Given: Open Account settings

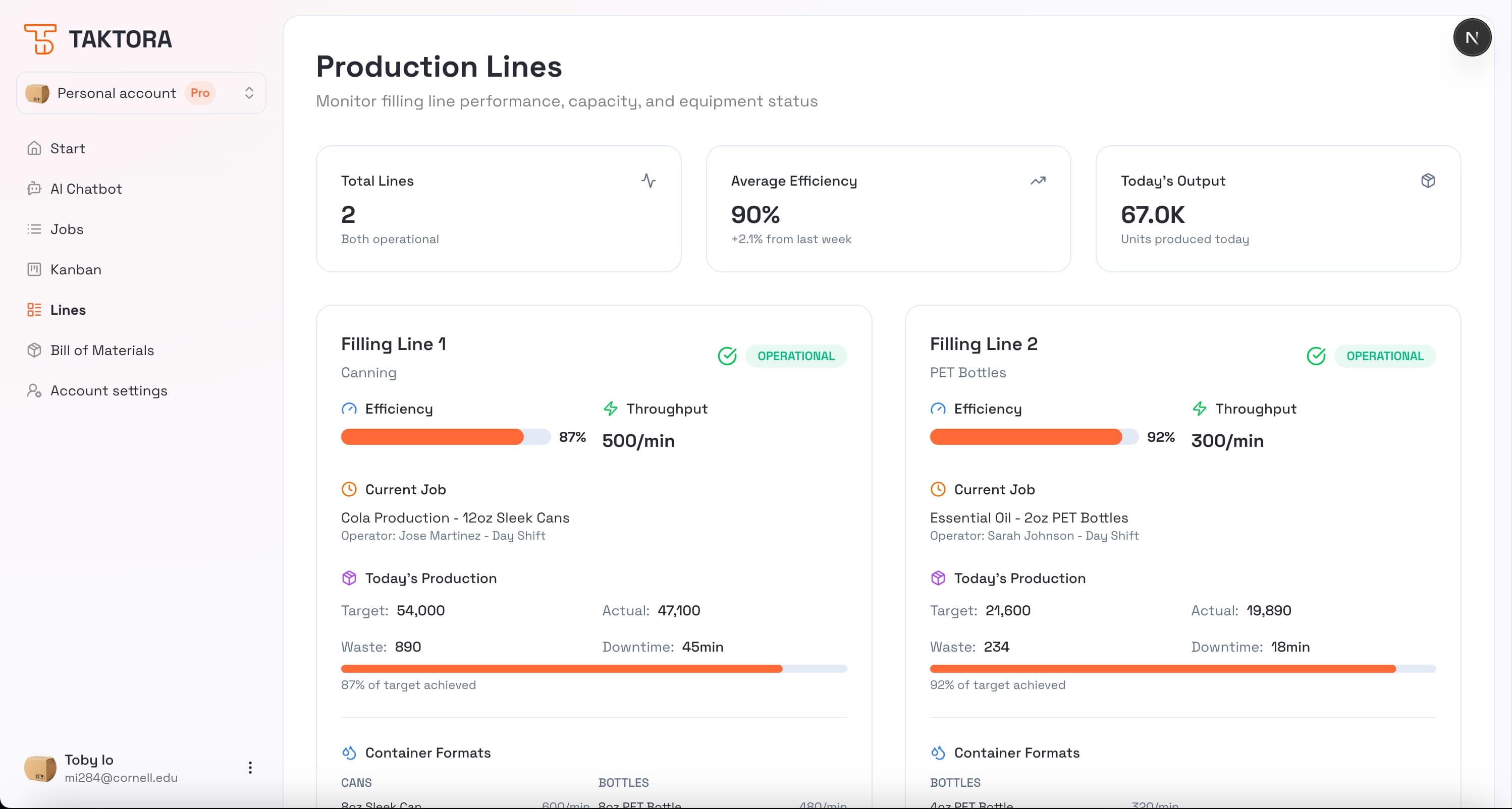Looking at the screenshot, I should 108,390.
